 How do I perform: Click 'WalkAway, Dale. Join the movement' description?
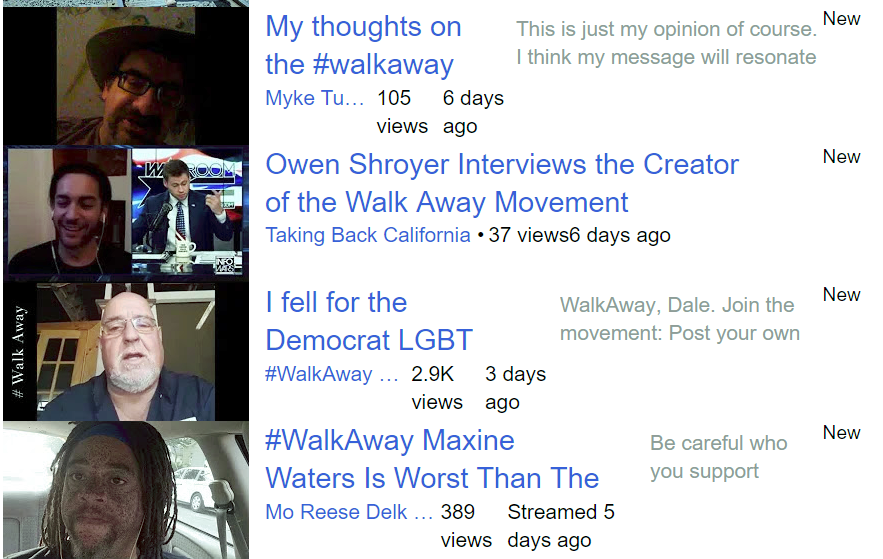coord(680,319)
